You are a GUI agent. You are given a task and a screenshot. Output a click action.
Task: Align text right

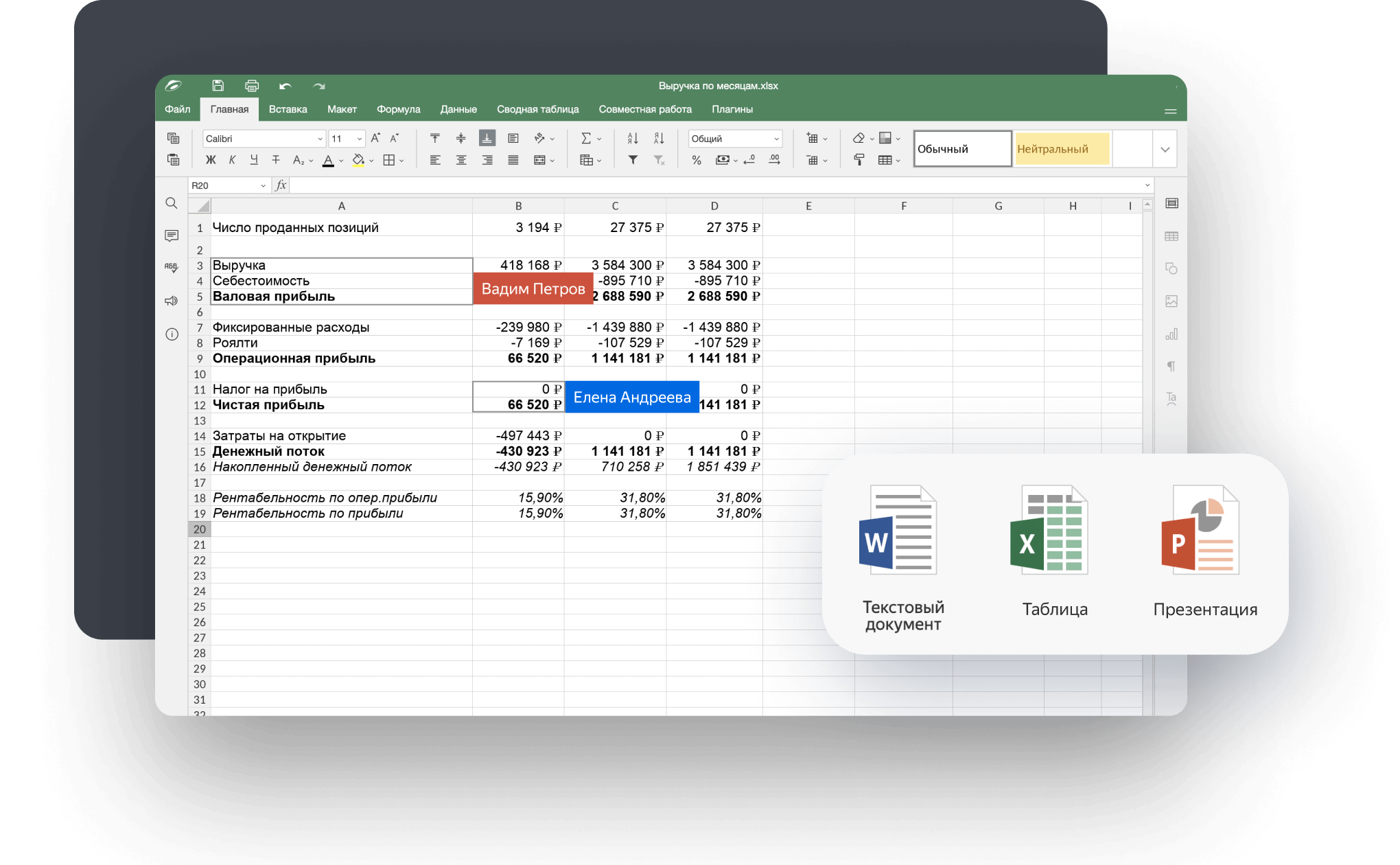click(x=487, y=160)
